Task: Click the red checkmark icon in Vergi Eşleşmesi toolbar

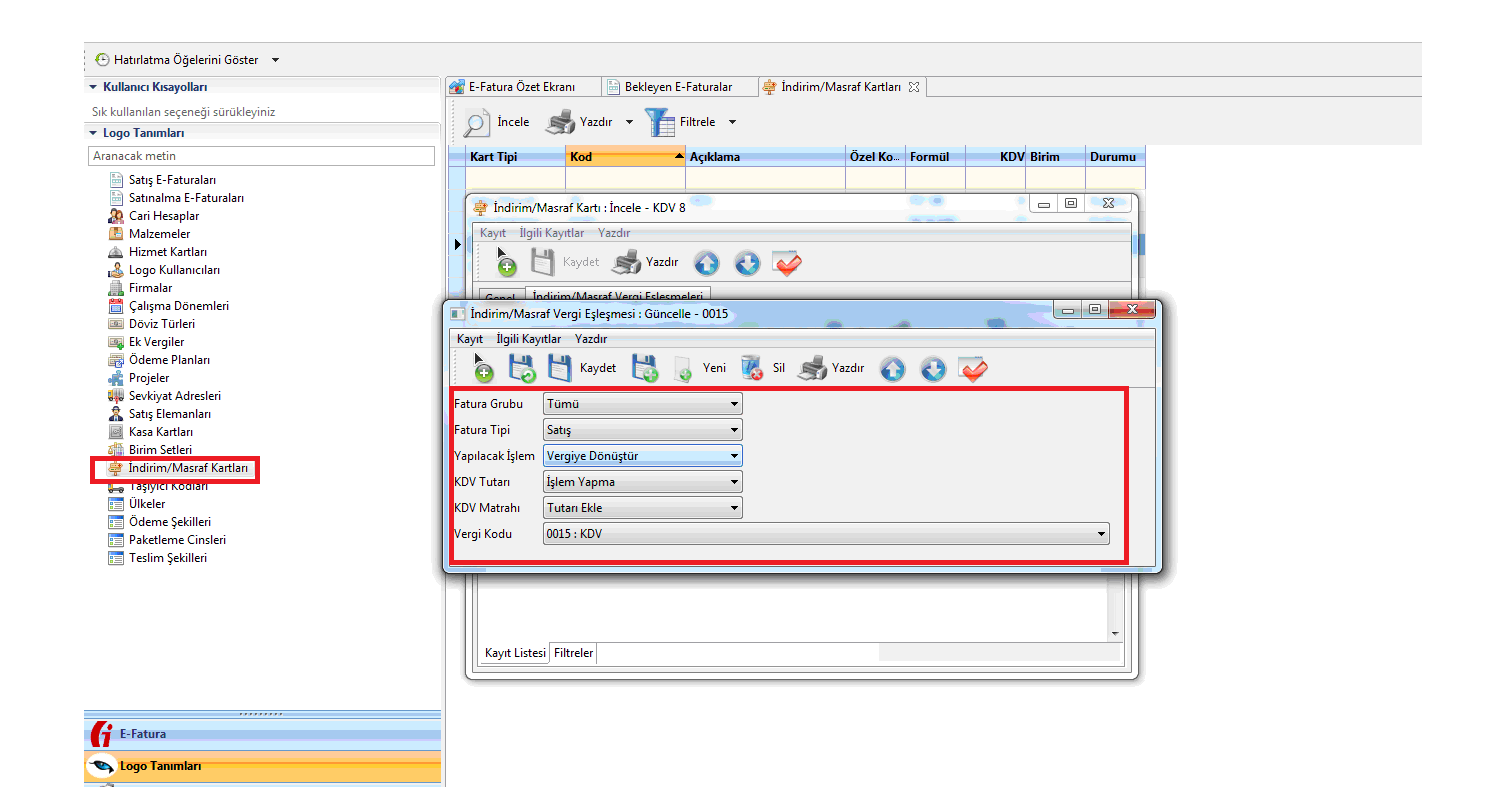Action: coord(972,368)
